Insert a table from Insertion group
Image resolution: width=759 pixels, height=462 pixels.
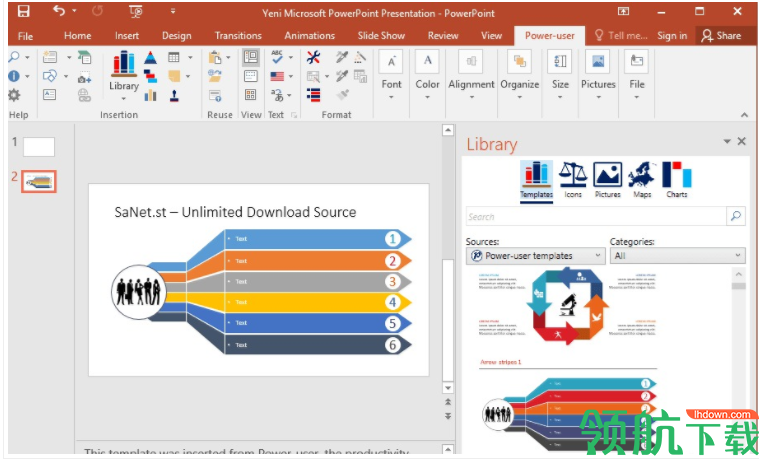174,58
